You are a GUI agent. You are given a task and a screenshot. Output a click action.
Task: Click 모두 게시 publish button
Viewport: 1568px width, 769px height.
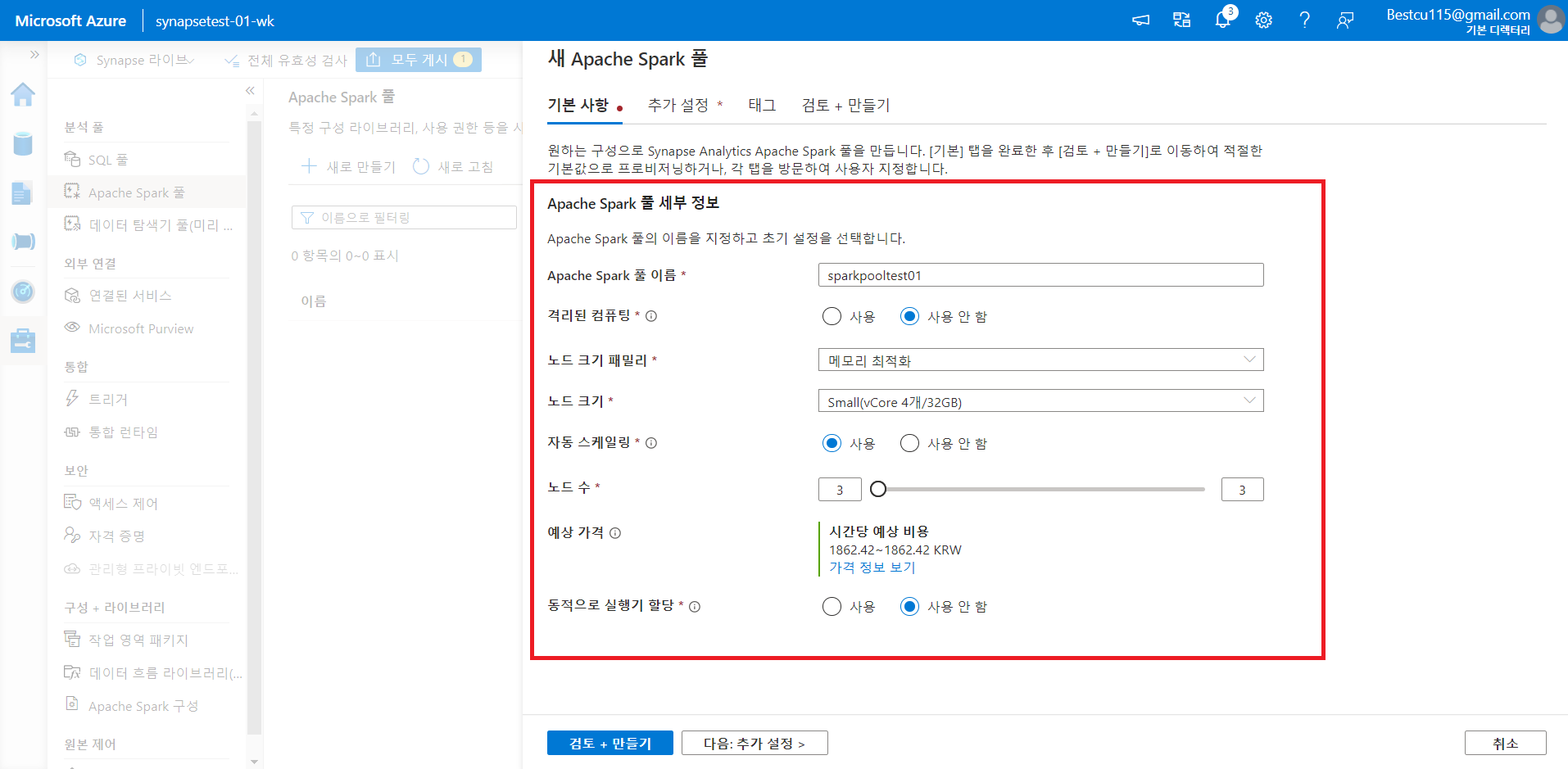[419, 60]
